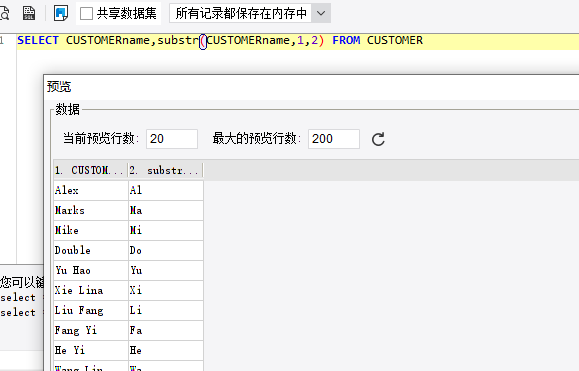Select the Double cell
The width and height of the screenshot is (579, 371).
click(x=91, y=250)
